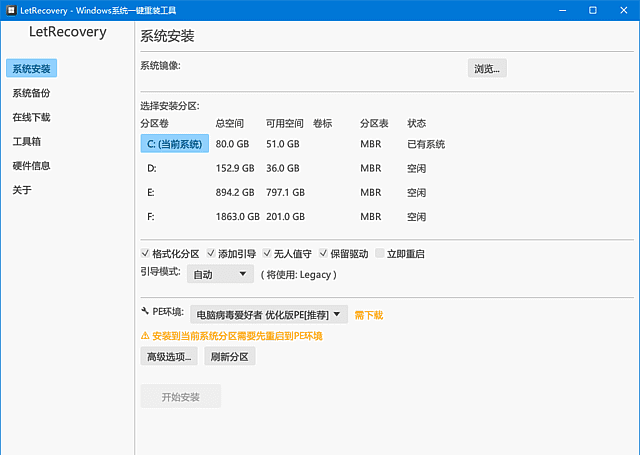Switch to 系统备份 in the sidebar
This screenshot has height=455, width=640.
point(31,93)
